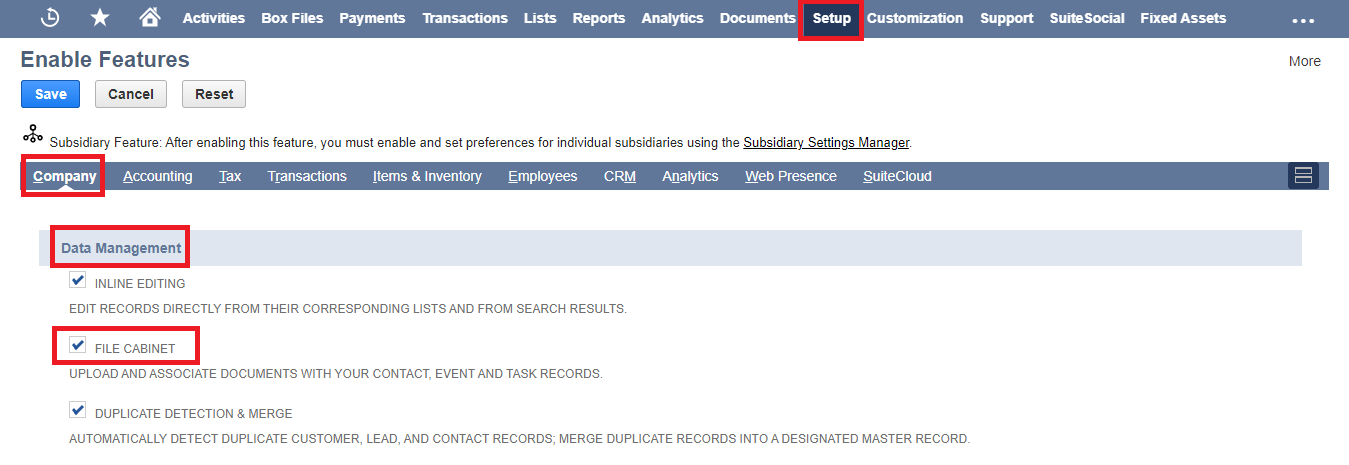Open the Documents menu
Viewport: 1349px width, 465px height.
pos(758,18)
